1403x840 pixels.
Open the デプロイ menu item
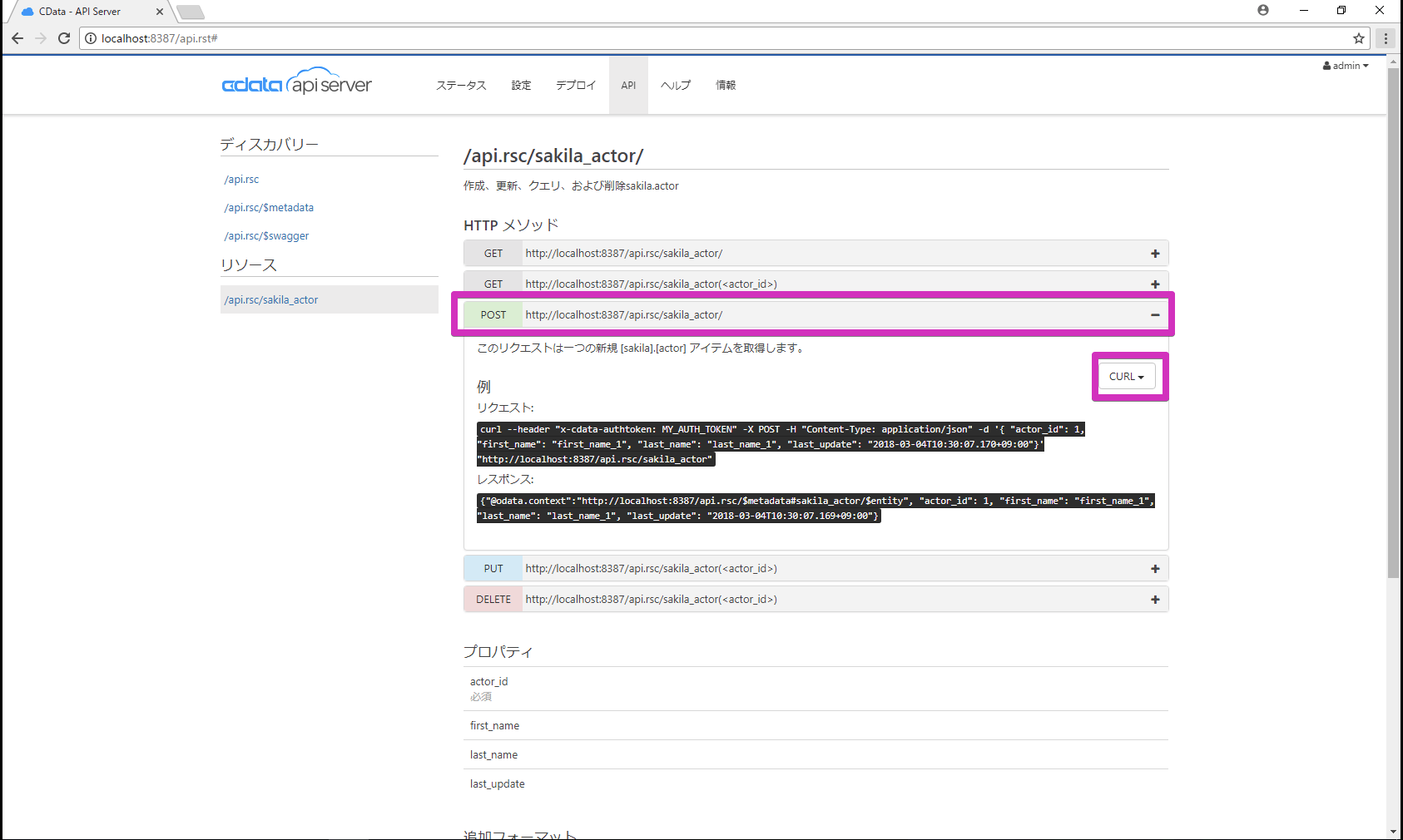point(576,85)
